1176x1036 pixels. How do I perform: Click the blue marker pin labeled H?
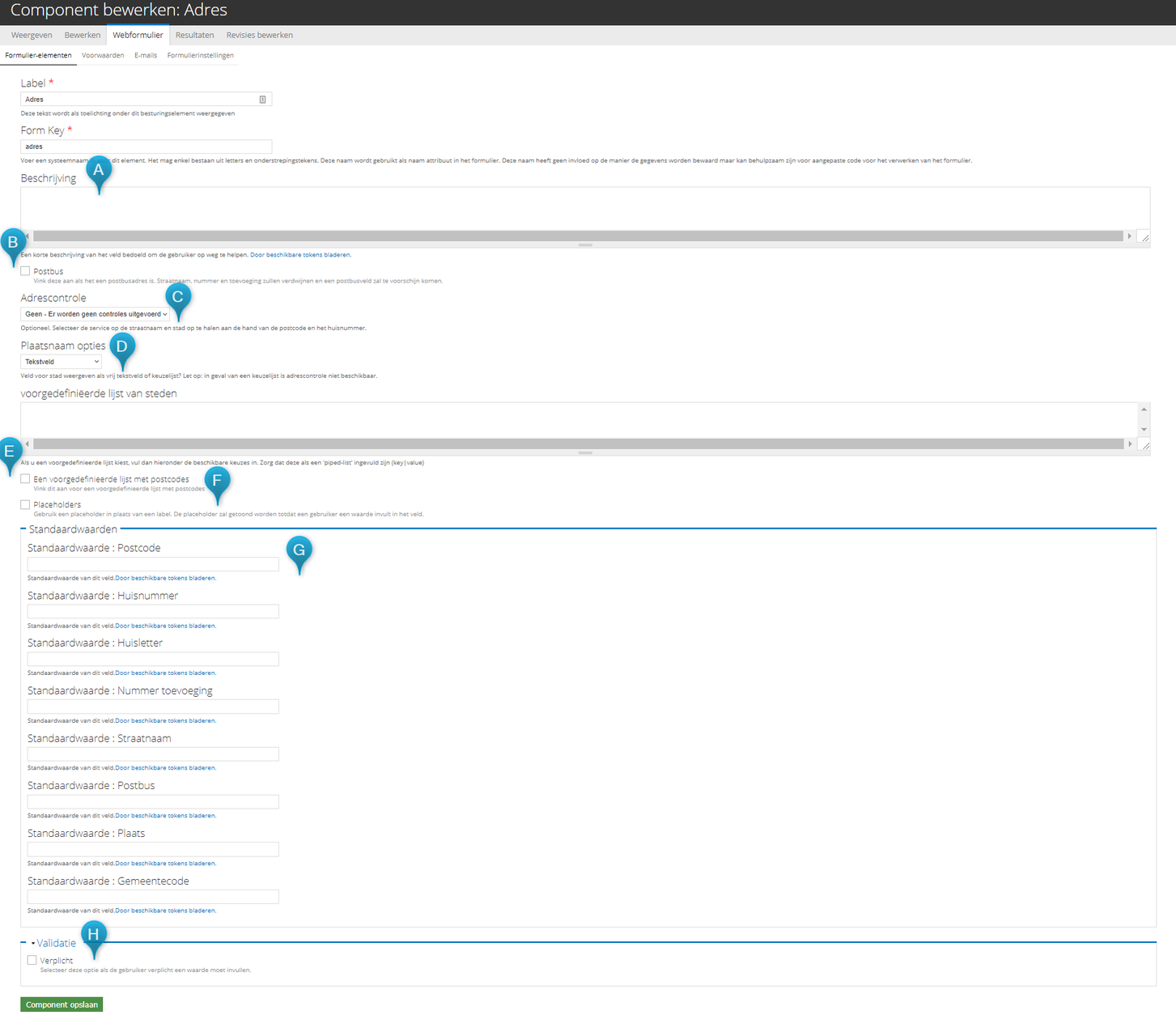pyautogui.click(x=93, y=935)
